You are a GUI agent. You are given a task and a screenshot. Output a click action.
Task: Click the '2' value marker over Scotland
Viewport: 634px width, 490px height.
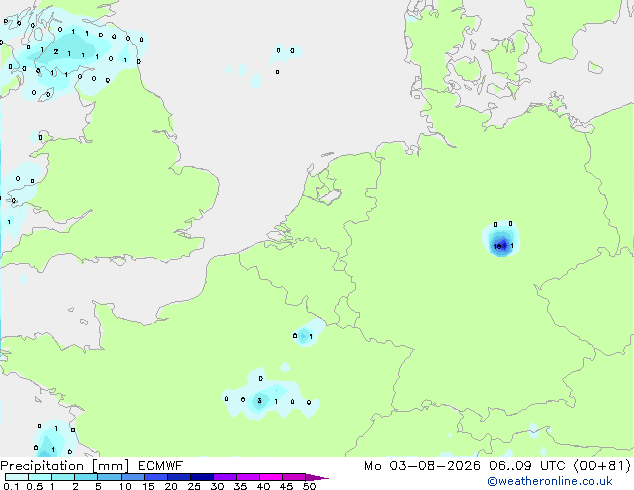pos(56,51)
